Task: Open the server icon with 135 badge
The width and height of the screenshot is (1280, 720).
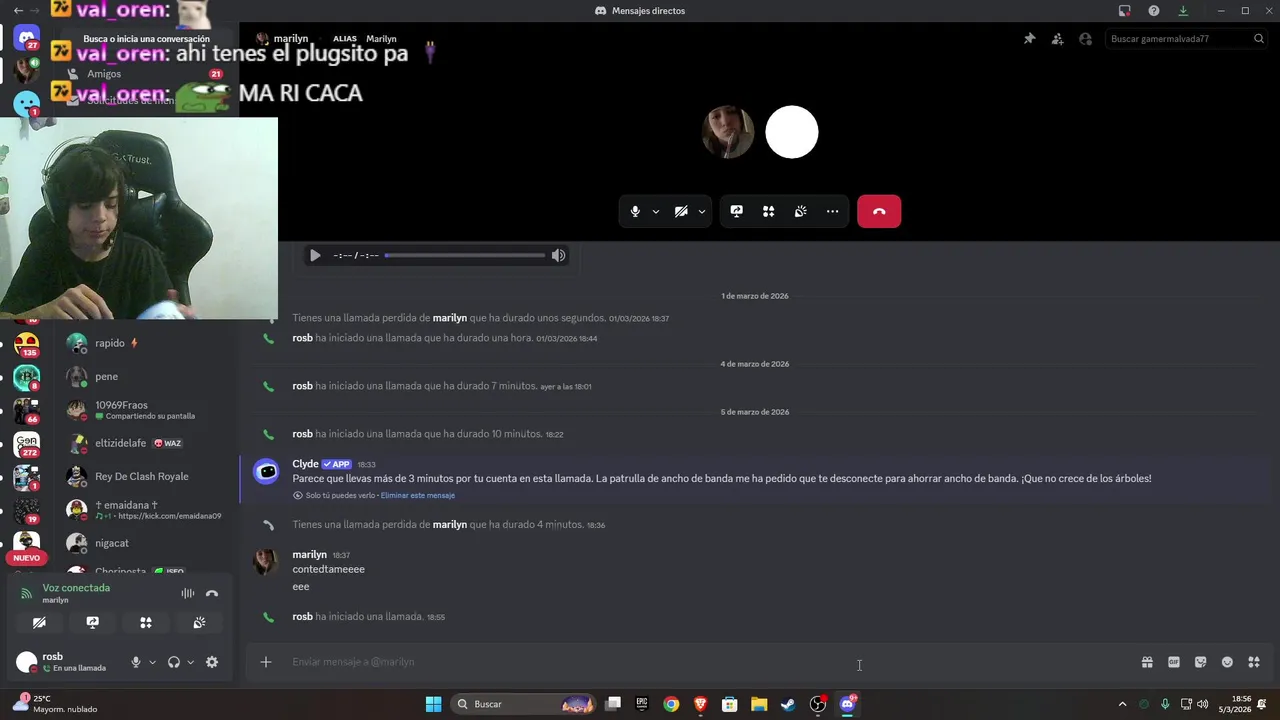Action: pyautogui.click(x=27, y=344)
